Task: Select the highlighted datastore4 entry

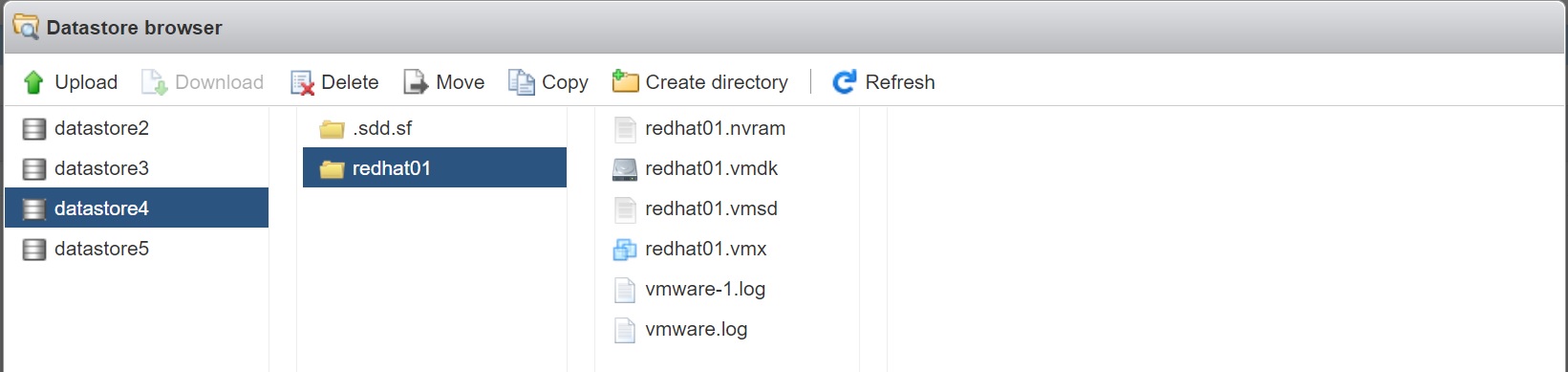Action: coord(137,208)
